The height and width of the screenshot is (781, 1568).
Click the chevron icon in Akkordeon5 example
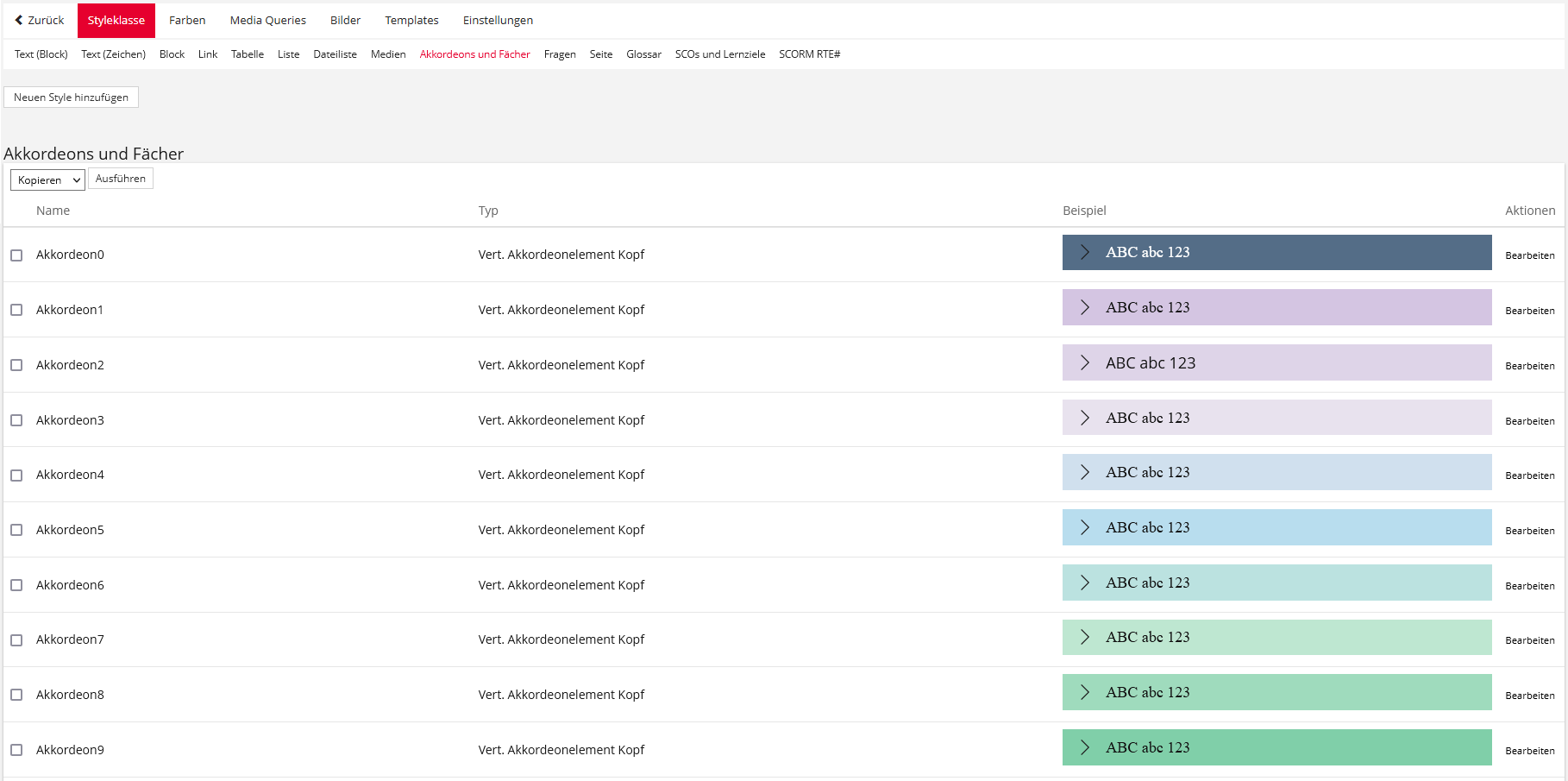pyautogui.click(x=1085, y=527)
